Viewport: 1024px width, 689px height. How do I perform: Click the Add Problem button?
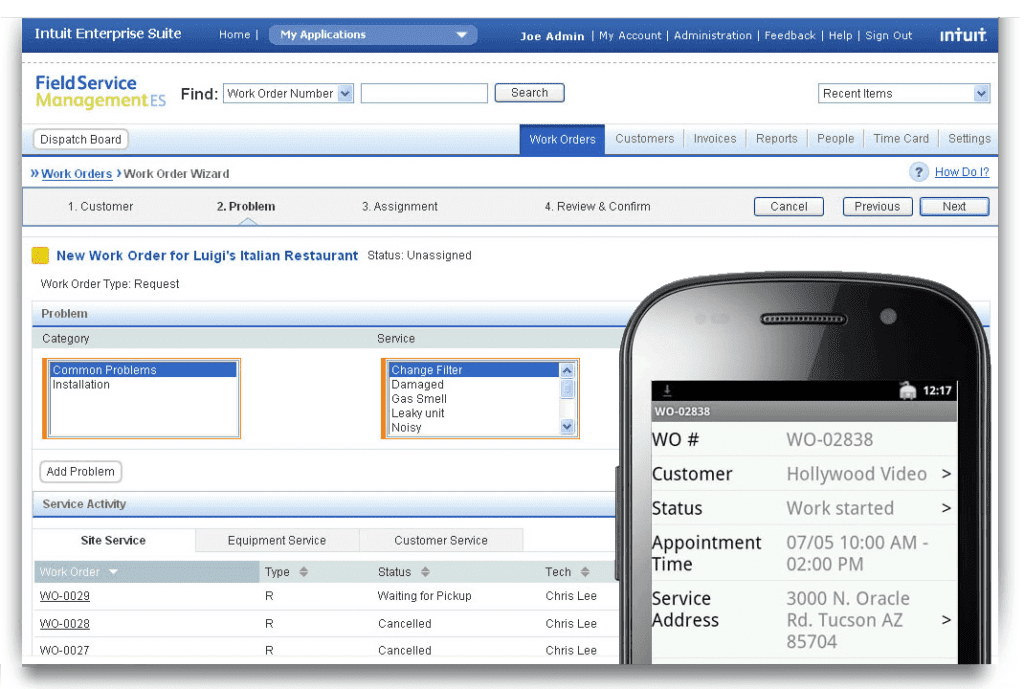tap(80, 472)
